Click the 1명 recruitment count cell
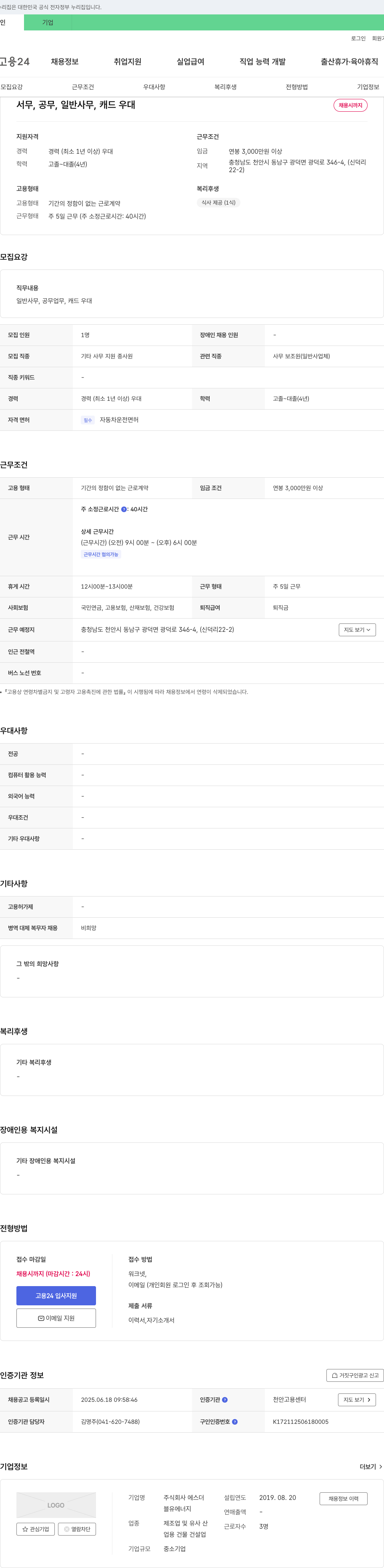Image resolution: width=384 pixels, height=1568 pixels. pyautogui.click(x=85, y=335)
